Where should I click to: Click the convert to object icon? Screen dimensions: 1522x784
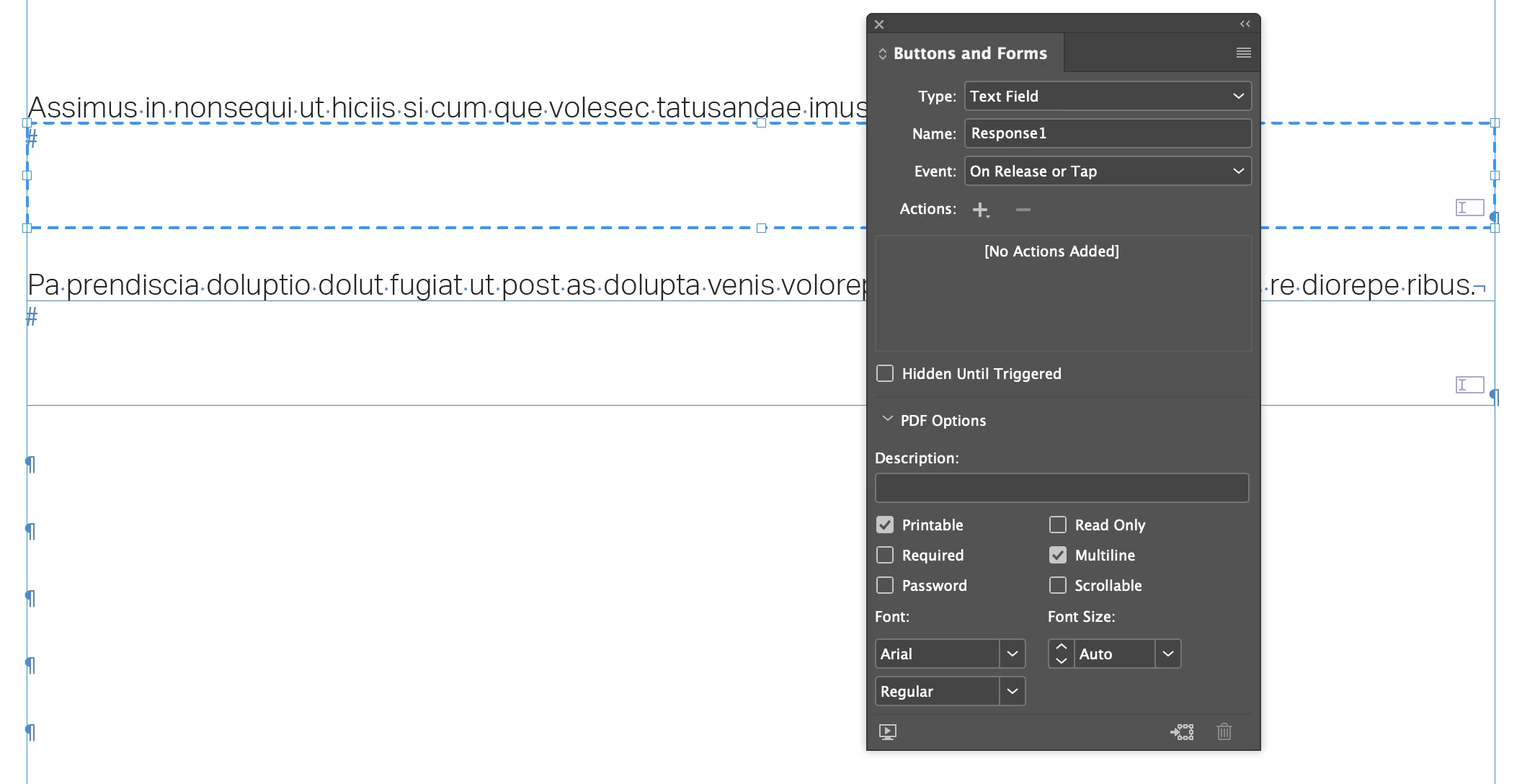pos(1182,732)
